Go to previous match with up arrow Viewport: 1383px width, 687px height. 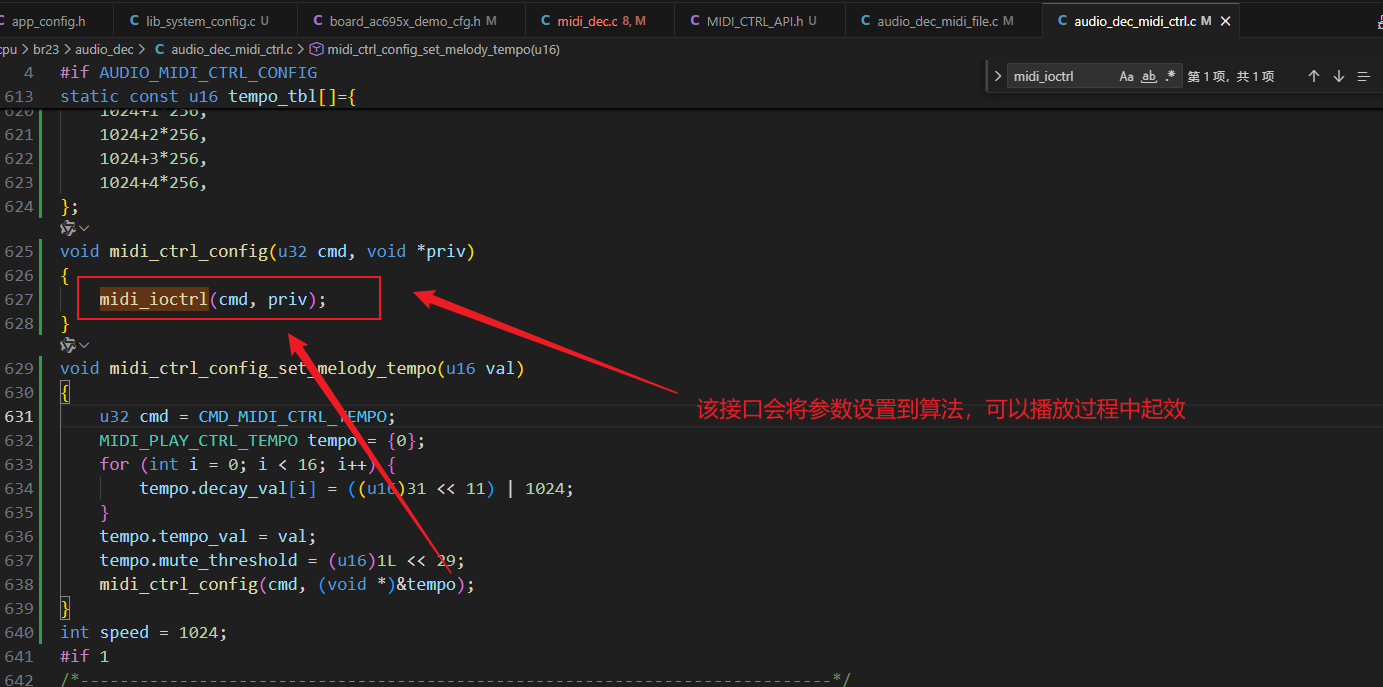tap(1314, 76)
